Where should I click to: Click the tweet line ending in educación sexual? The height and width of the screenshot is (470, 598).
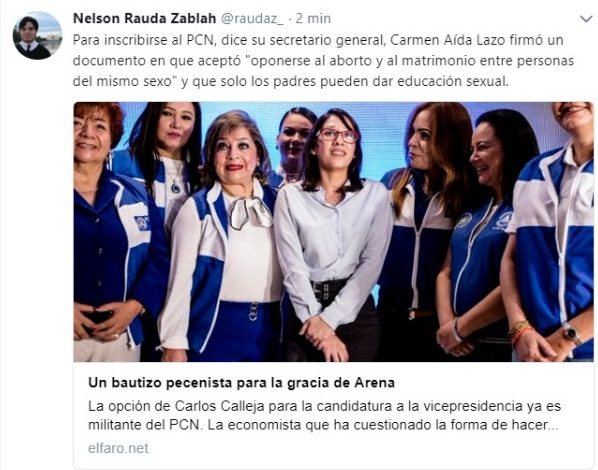tap(291, 81)
